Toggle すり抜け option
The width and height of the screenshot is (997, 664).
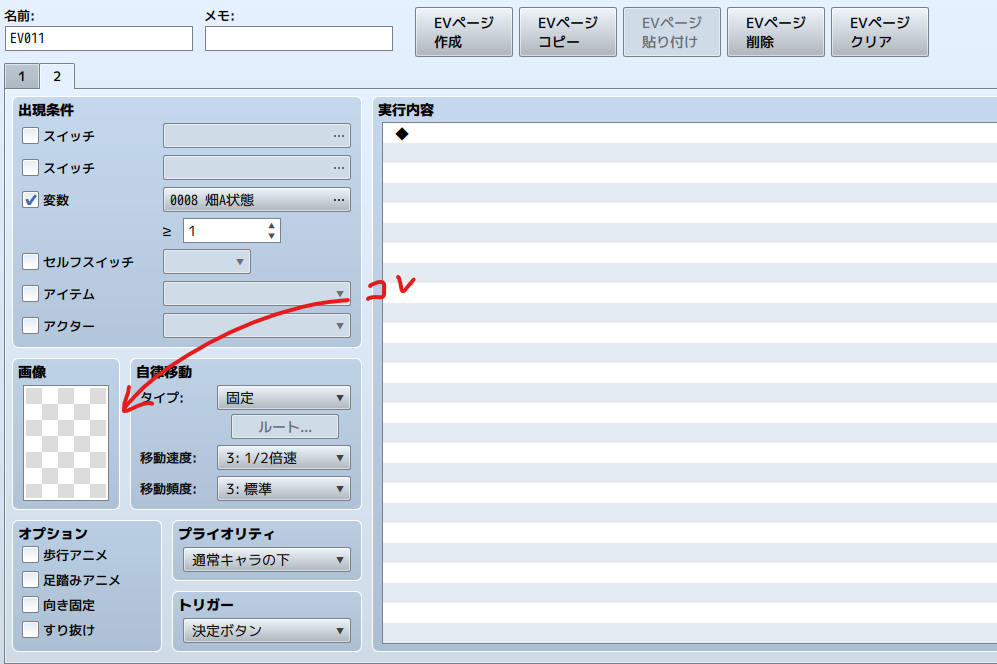click(x=31, y=630)
